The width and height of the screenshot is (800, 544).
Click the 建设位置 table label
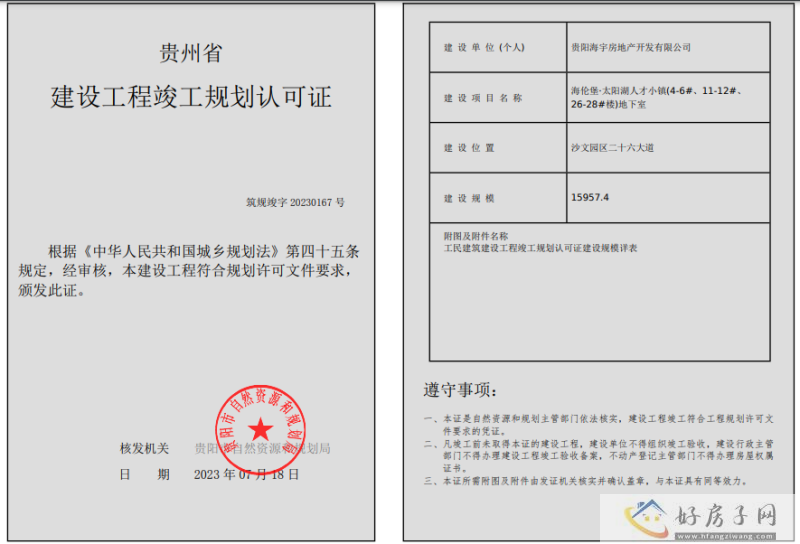[469, 148]
